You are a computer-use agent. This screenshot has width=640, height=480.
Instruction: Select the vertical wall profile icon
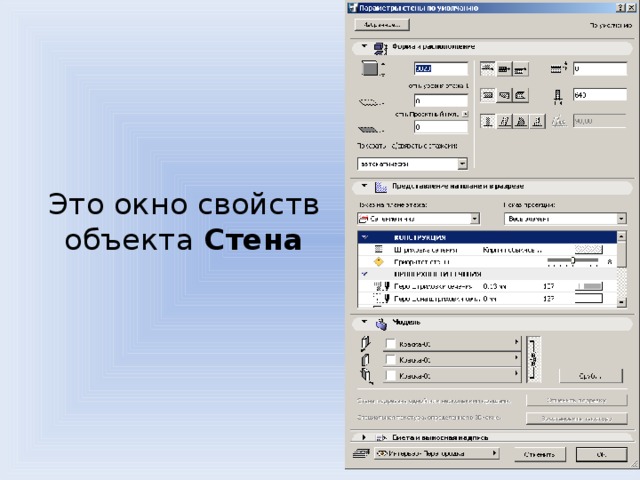(488, 121)
